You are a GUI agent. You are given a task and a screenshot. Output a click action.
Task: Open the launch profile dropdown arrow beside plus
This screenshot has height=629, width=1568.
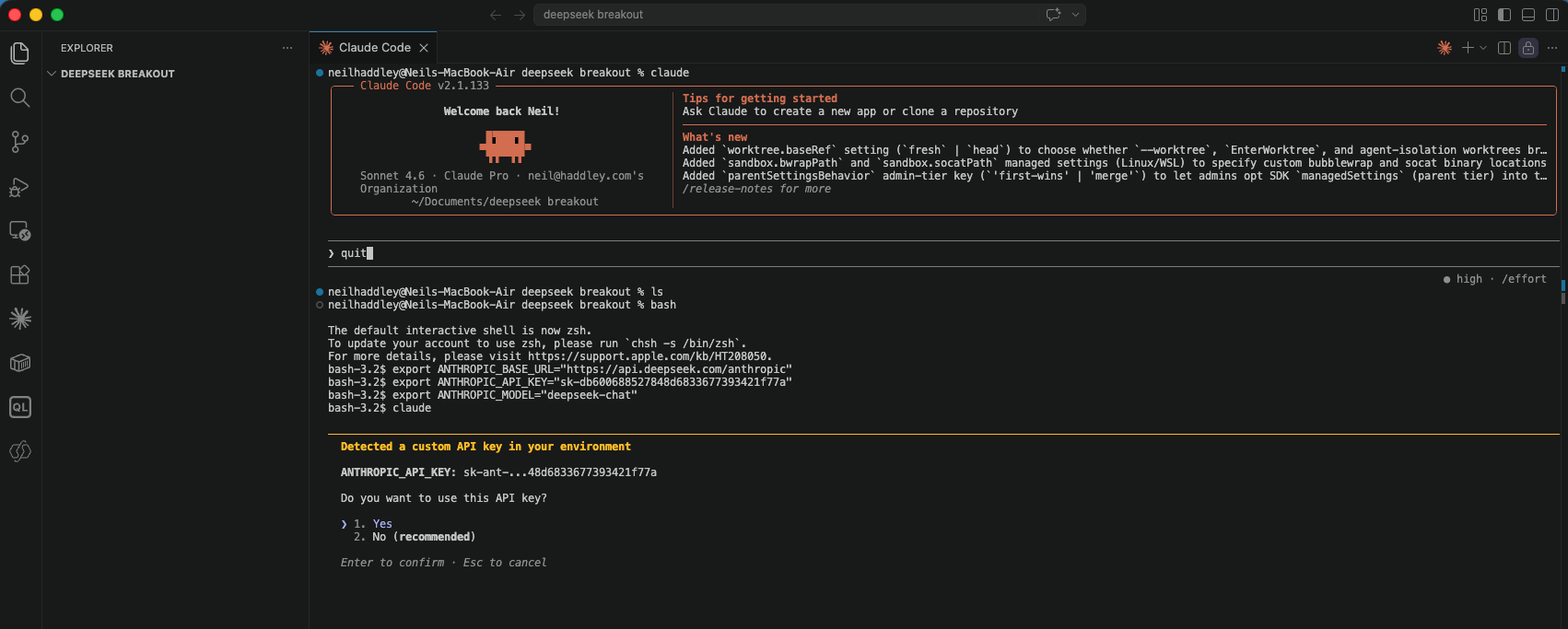tap(1483, 48)
